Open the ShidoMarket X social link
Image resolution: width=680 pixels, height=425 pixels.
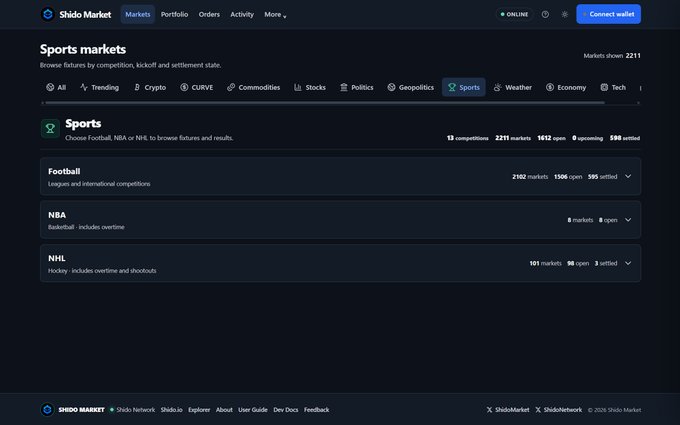coord(508,410)
